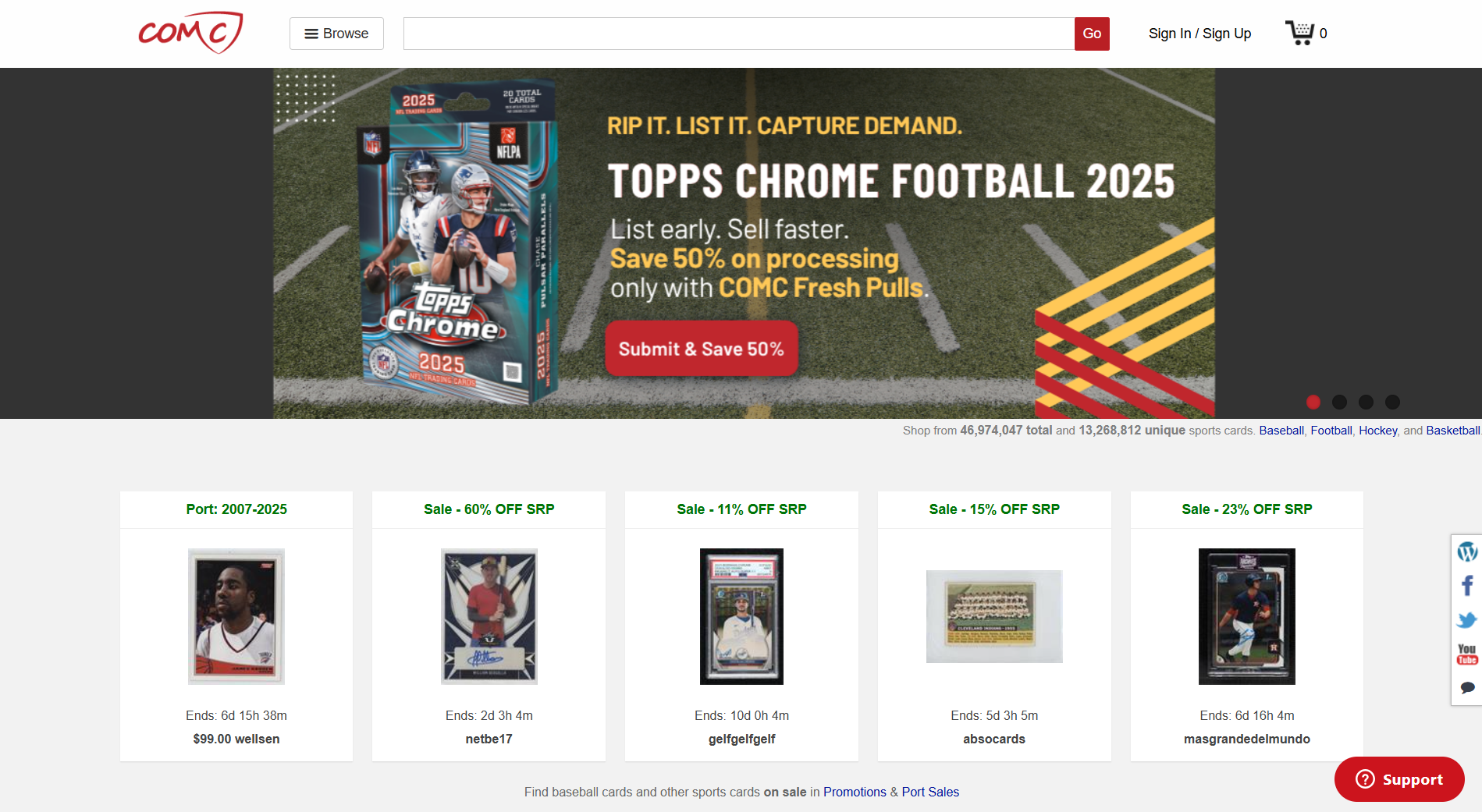1482x812 pixels.
Task: Open the shopping cart icon
Action: (1299, 33)
